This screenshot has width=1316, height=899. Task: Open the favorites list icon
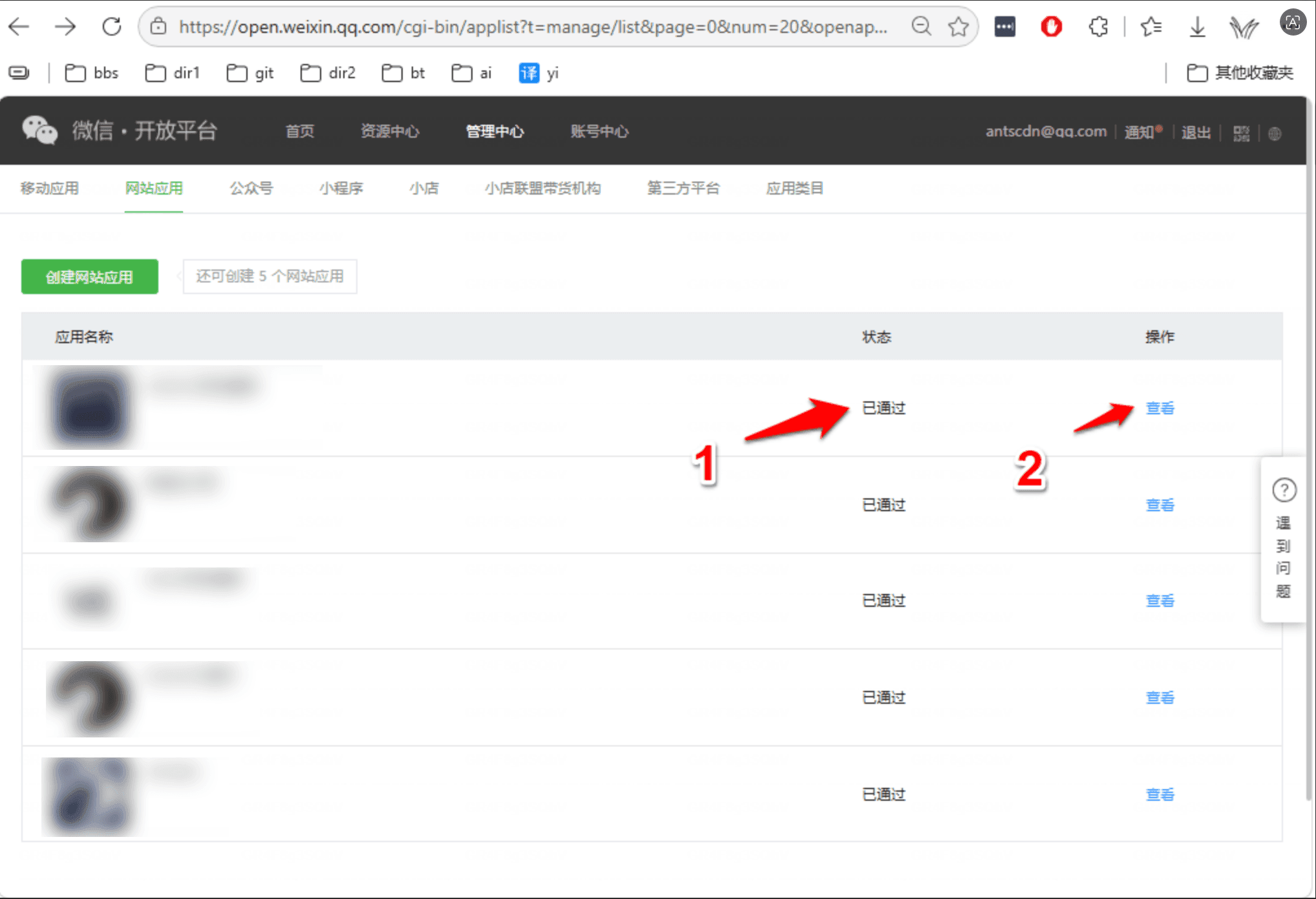click(1151, 26)
